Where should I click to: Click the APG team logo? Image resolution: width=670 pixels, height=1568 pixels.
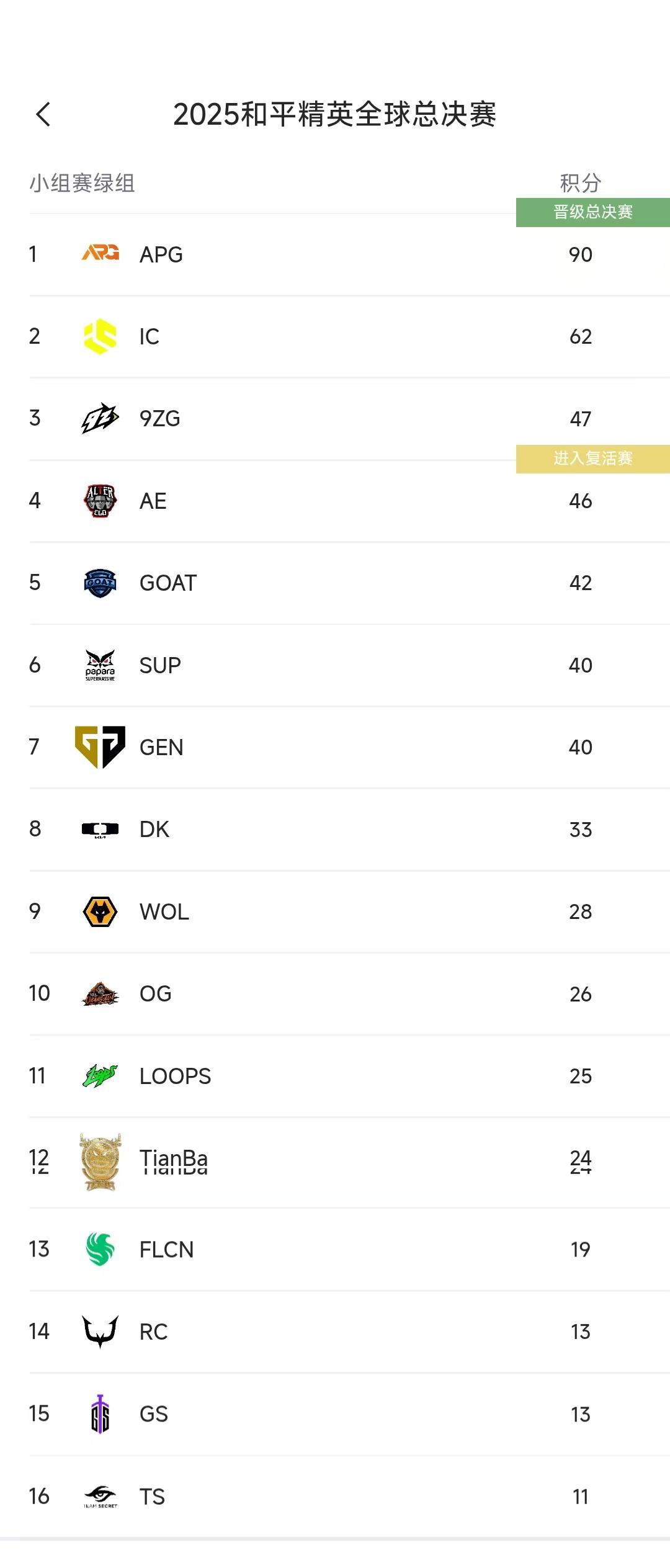click(x=100, y=253)
